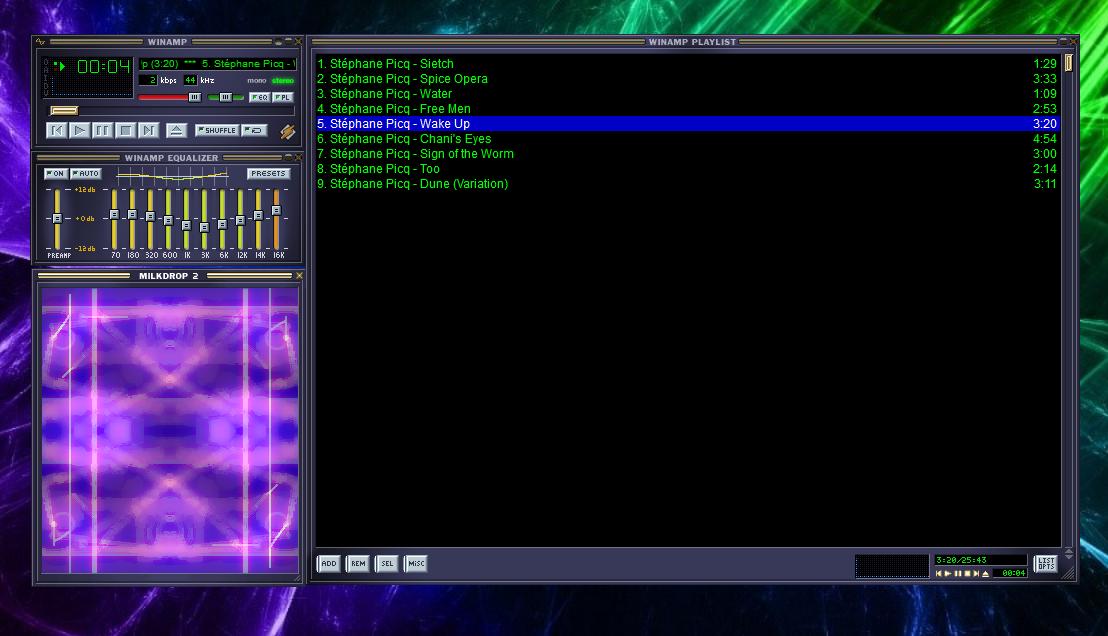Select track 2 Spice Opera in the playlist

[687, 78]
